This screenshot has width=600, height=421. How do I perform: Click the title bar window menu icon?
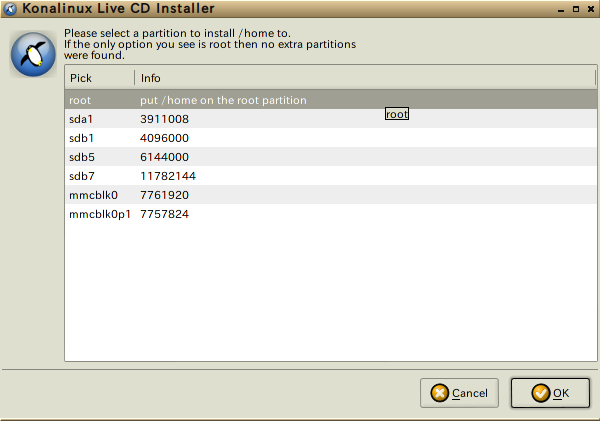coord(10,9)
